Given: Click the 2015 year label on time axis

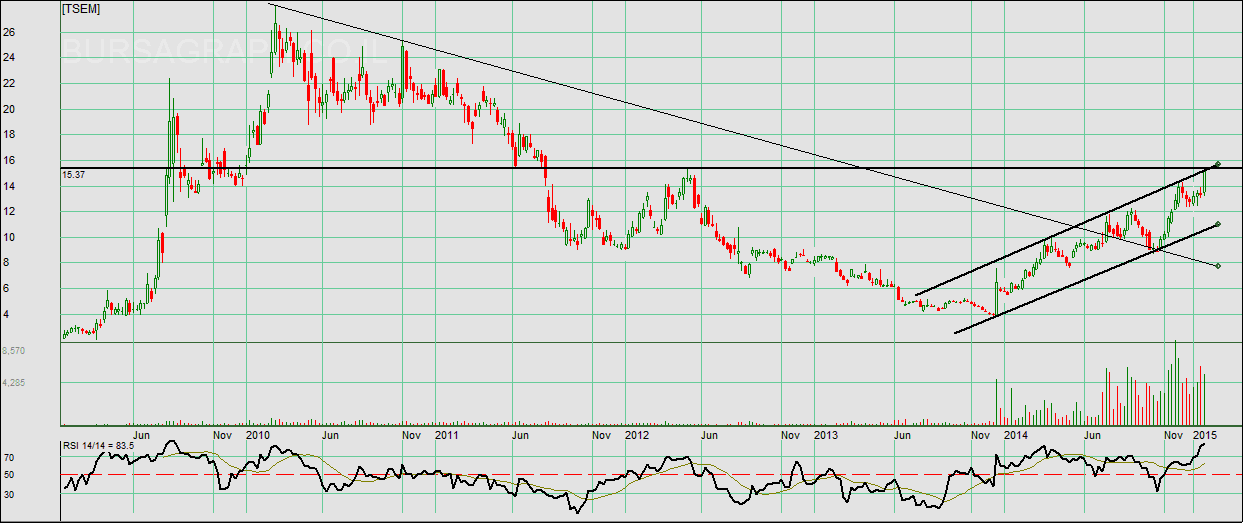Looking at the screenshot, I should [x=1203, y=436].
